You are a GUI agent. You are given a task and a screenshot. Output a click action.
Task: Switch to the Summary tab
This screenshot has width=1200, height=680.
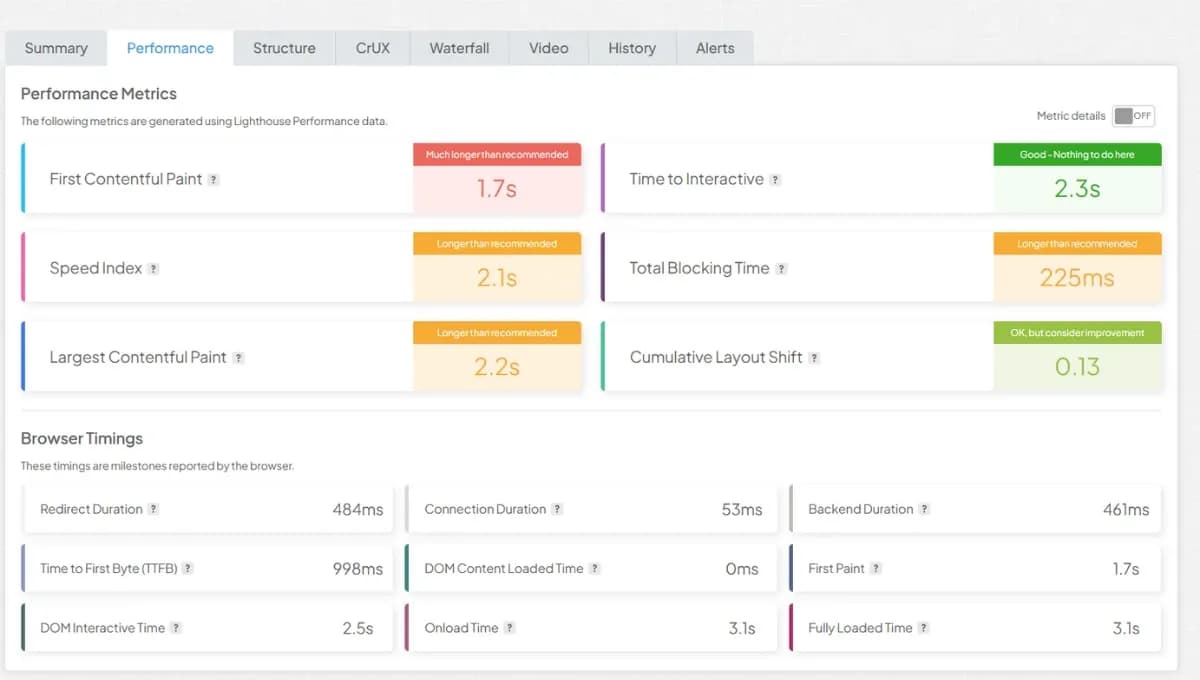pos(56,48)
